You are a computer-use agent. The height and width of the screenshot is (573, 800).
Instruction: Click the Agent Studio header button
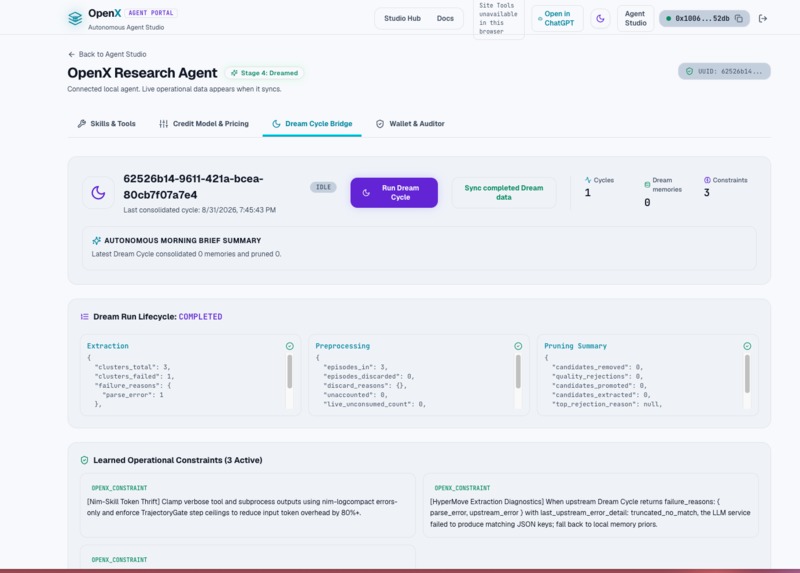tap(635, 18)
